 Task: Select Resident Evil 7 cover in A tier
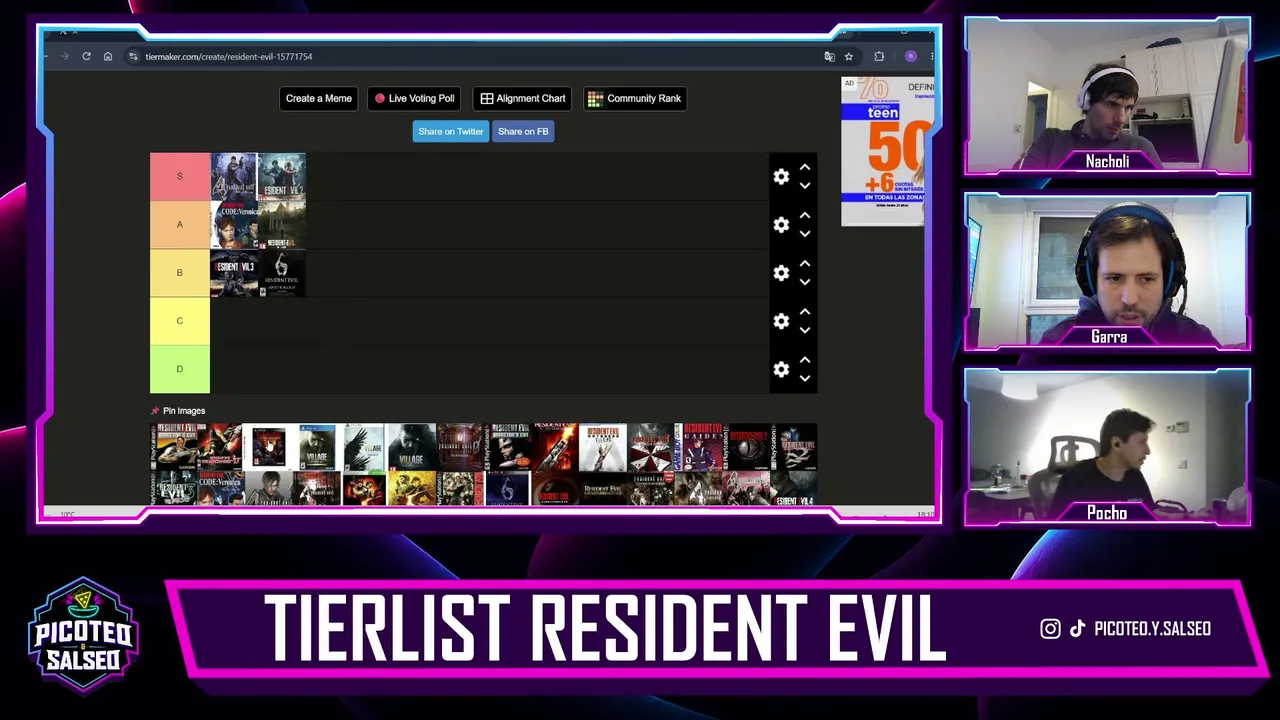[x=282, y=225]
